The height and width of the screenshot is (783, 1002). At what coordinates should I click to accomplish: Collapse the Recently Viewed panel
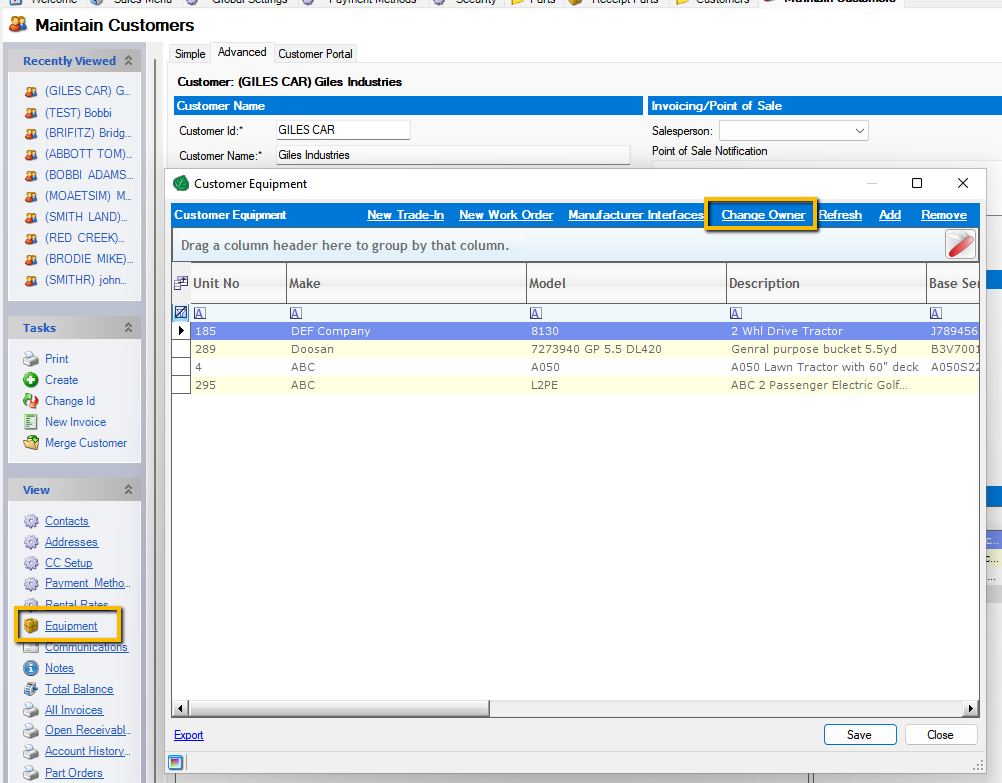point(128,61)
